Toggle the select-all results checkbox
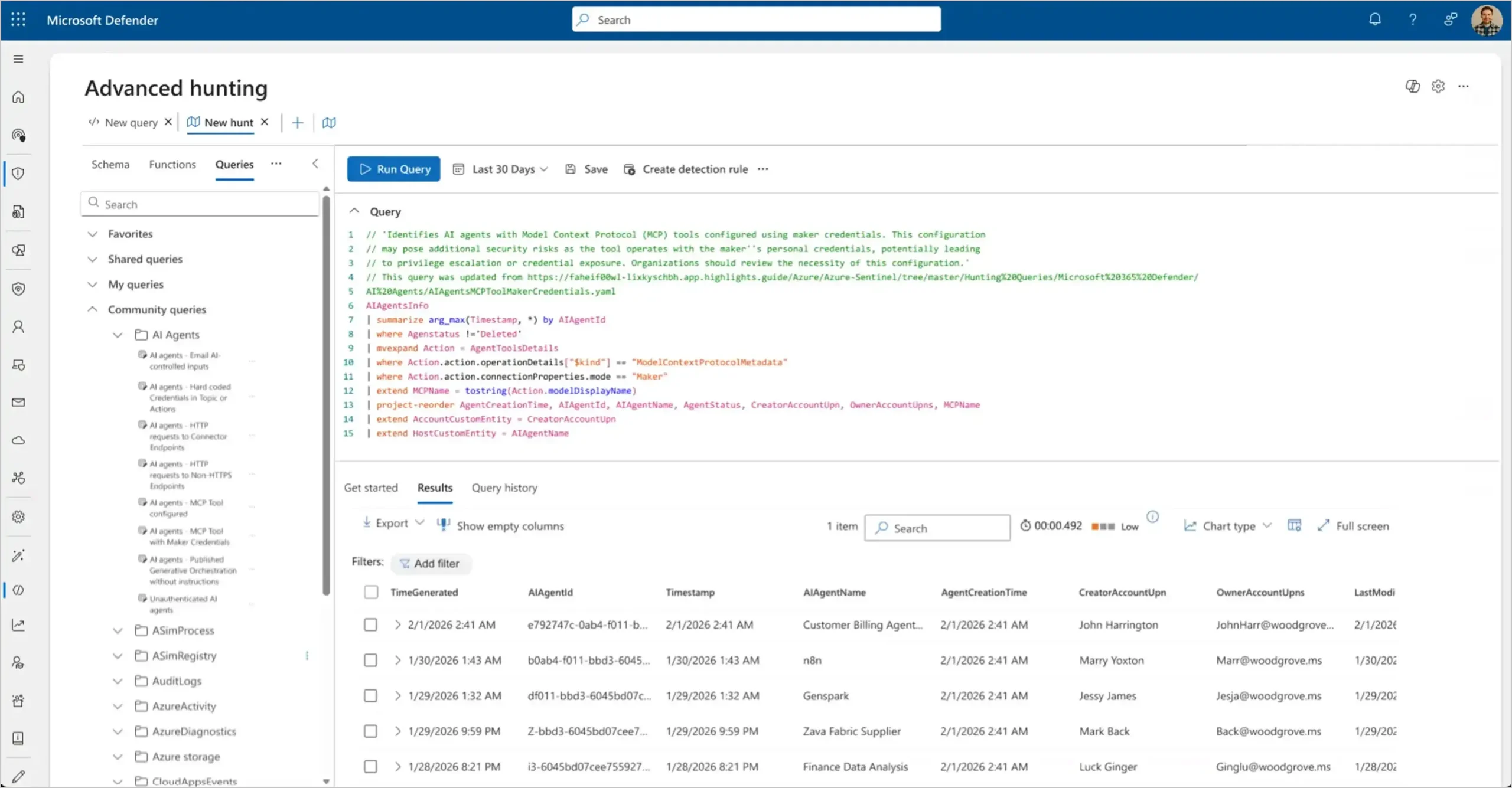Viewport: 1512px width, 788px height. [371, 592]
